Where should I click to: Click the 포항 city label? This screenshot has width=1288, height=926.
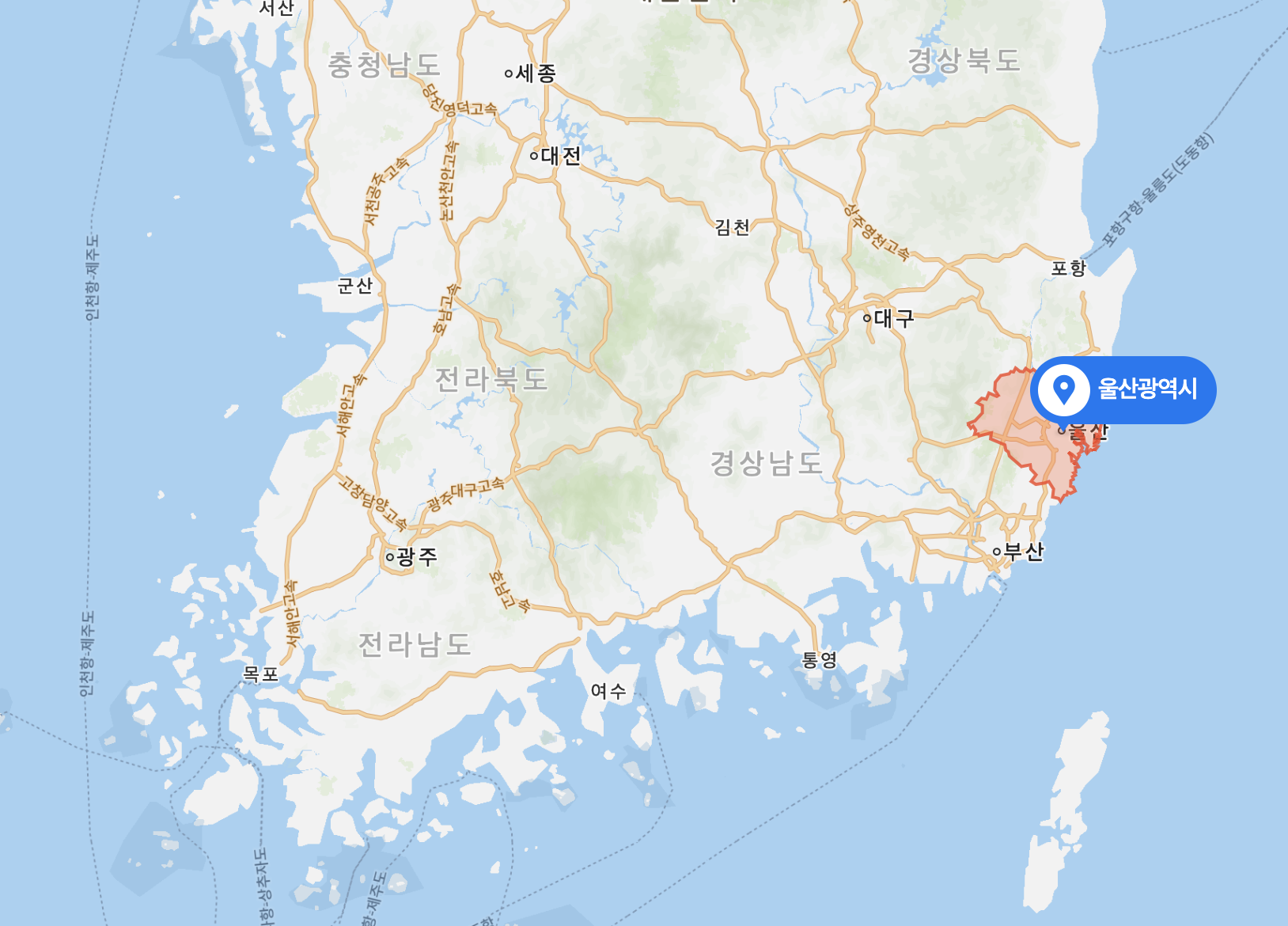tap(1069, 268)
